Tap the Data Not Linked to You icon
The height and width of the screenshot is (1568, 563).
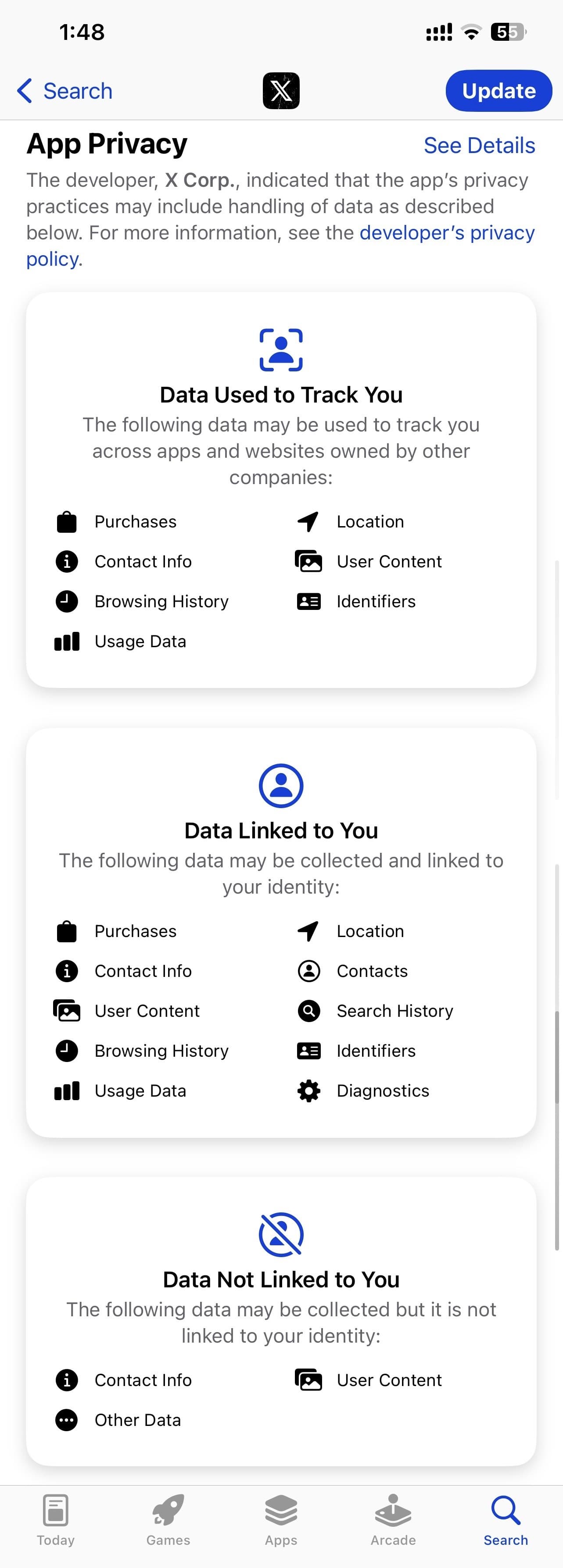(x=281, y=1234)
